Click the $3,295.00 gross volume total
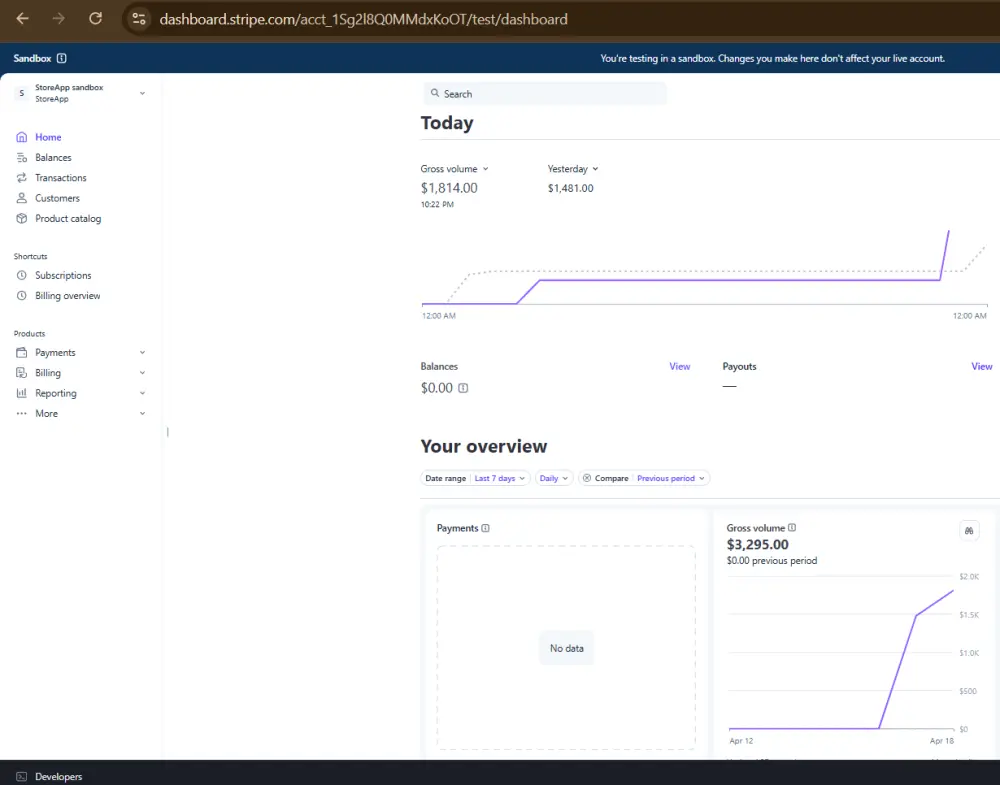 758,545
